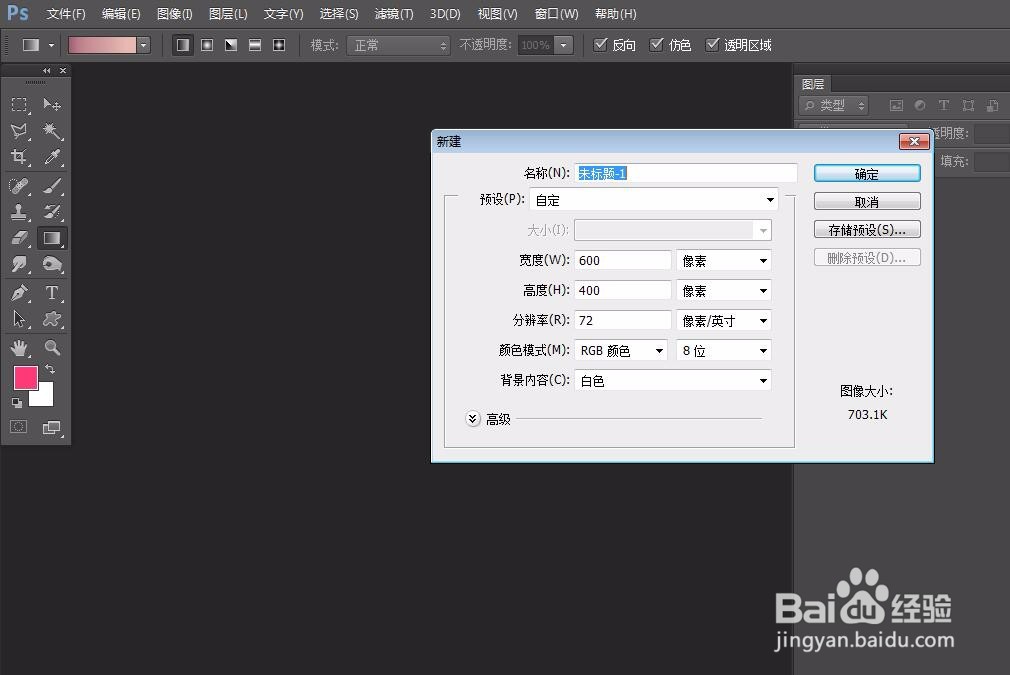The height and width of the screenshot is (675, 1010).
Task: Open the 图像 menu
Action: point(175,14)
